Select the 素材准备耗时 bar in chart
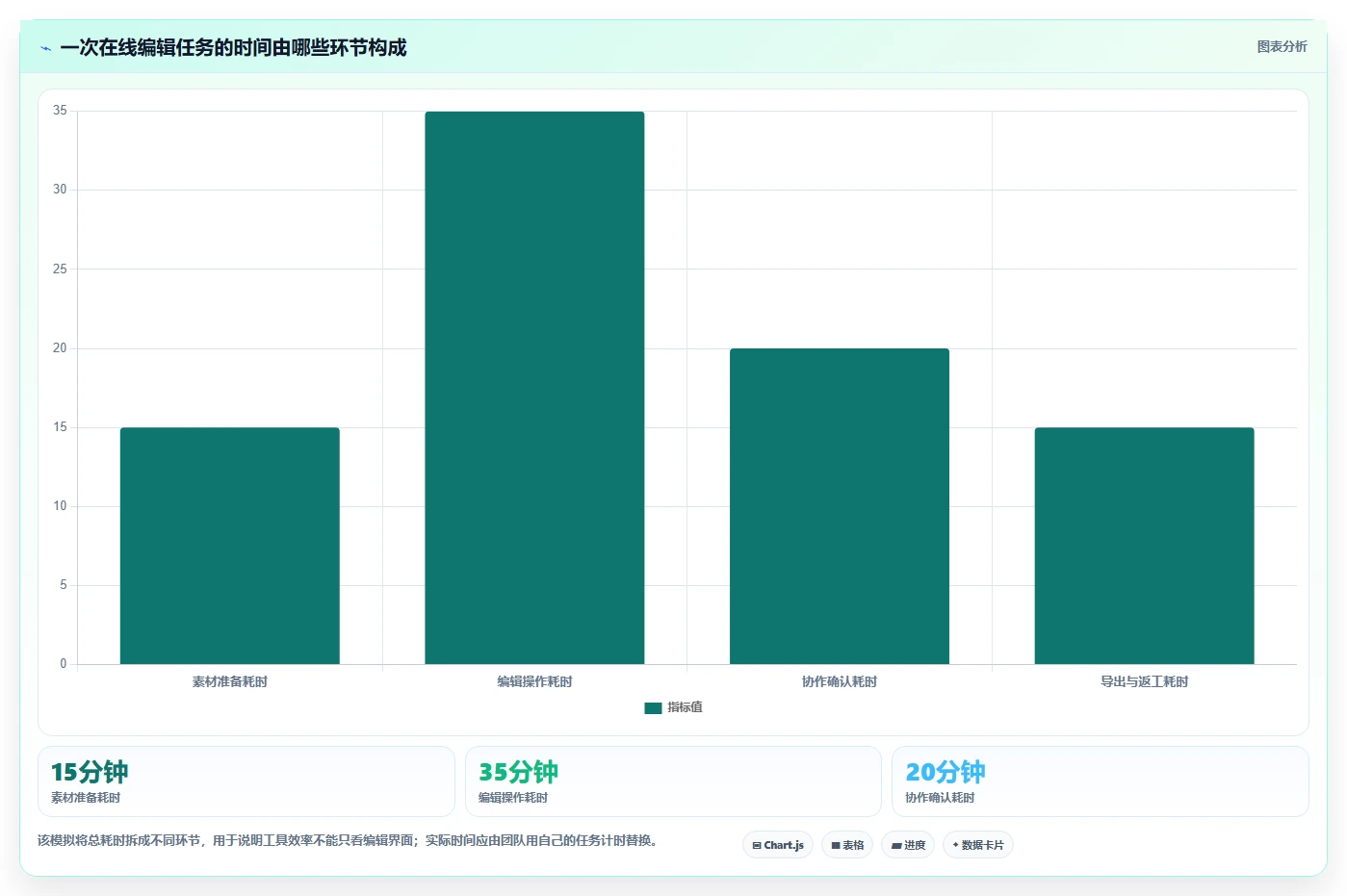Viewport: 1347px width, 896px height. pyautogui.click(x=230, y=546)
